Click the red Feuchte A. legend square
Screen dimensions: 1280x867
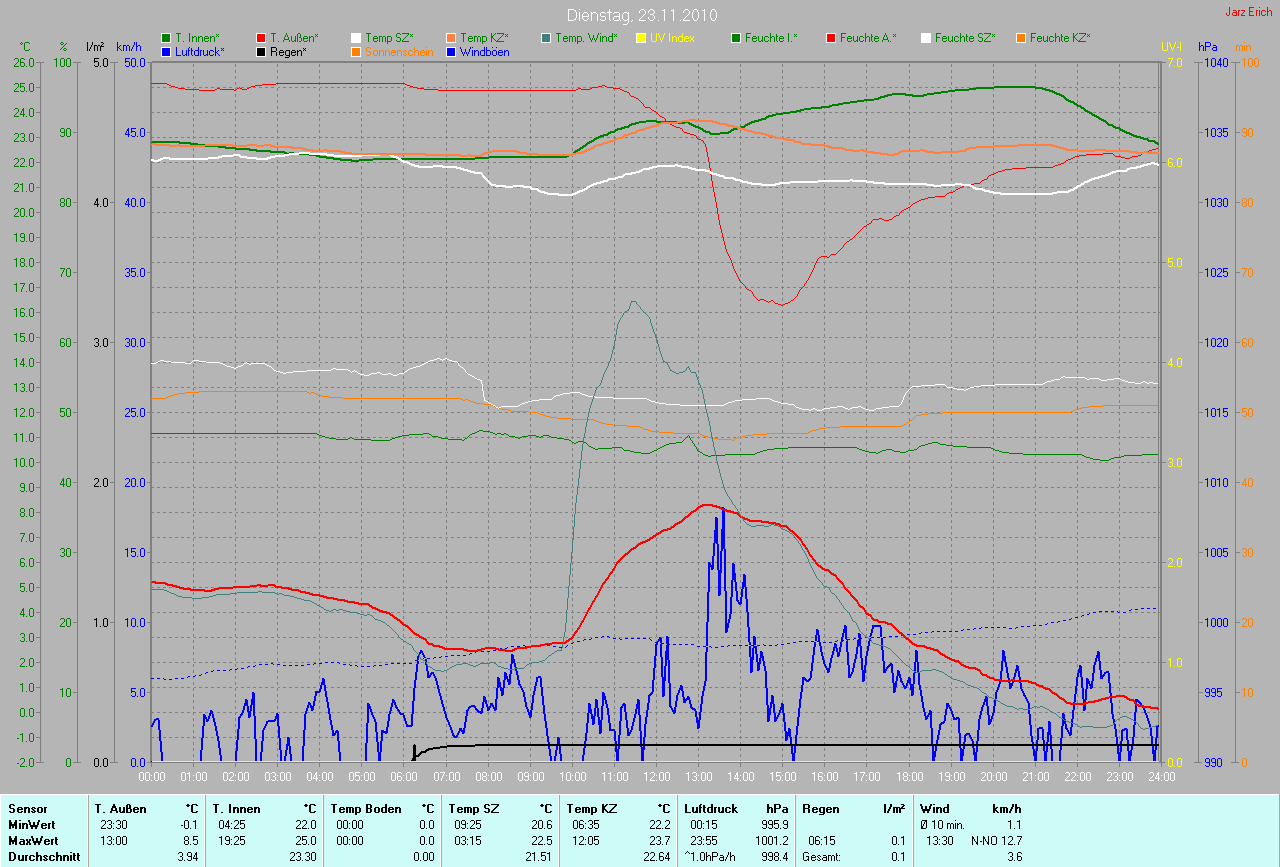[x=831, y=38]
